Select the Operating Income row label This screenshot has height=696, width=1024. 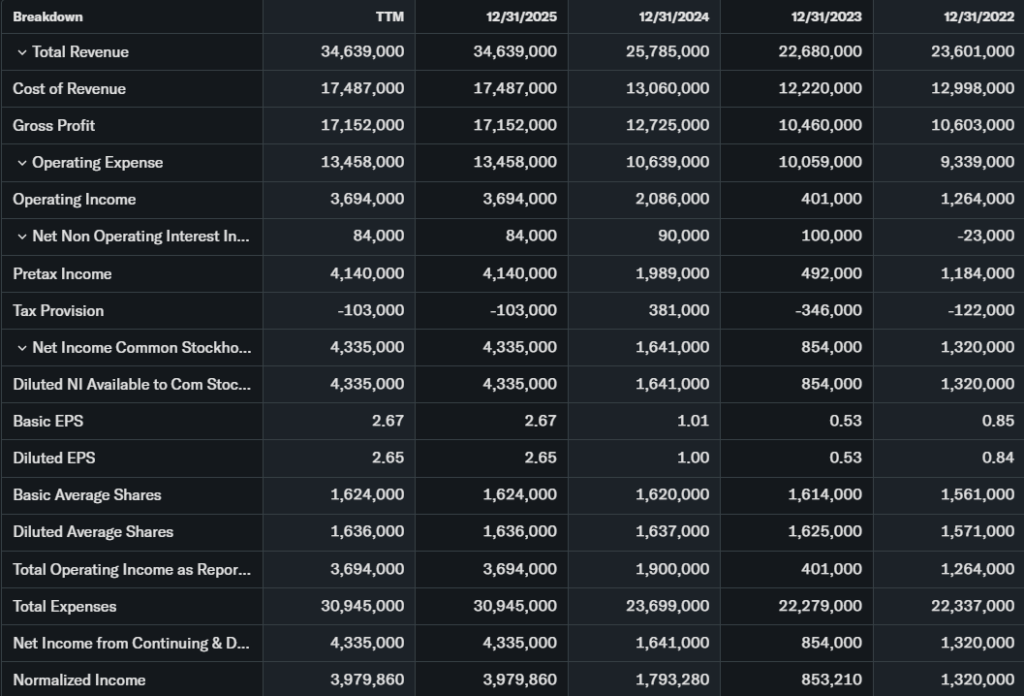(x=74, y=200)
